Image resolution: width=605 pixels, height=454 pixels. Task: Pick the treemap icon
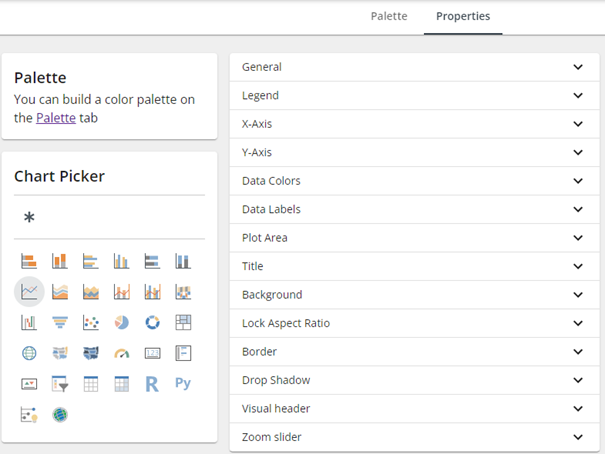tap(183, 322)
